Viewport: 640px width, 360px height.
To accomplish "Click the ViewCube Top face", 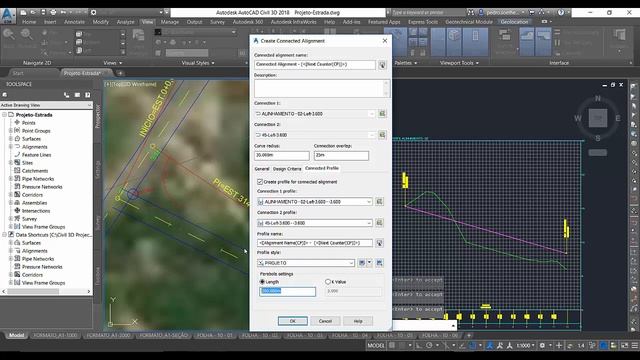I will pos(598,118).
